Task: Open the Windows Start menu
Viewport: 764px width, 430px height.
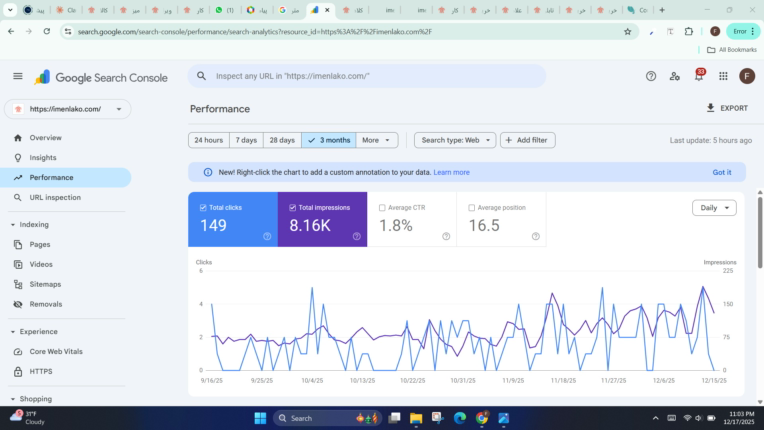Action: (260, 418)
